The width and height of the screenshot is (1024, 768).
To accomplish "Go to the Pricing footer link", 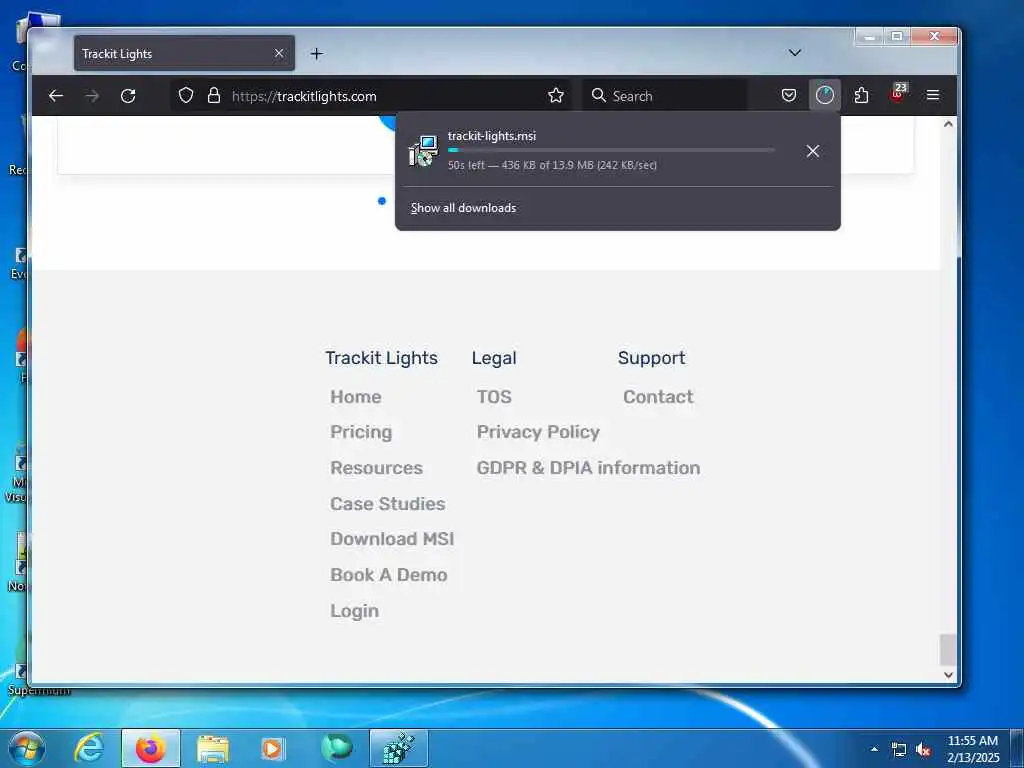I will click(361, 432).
